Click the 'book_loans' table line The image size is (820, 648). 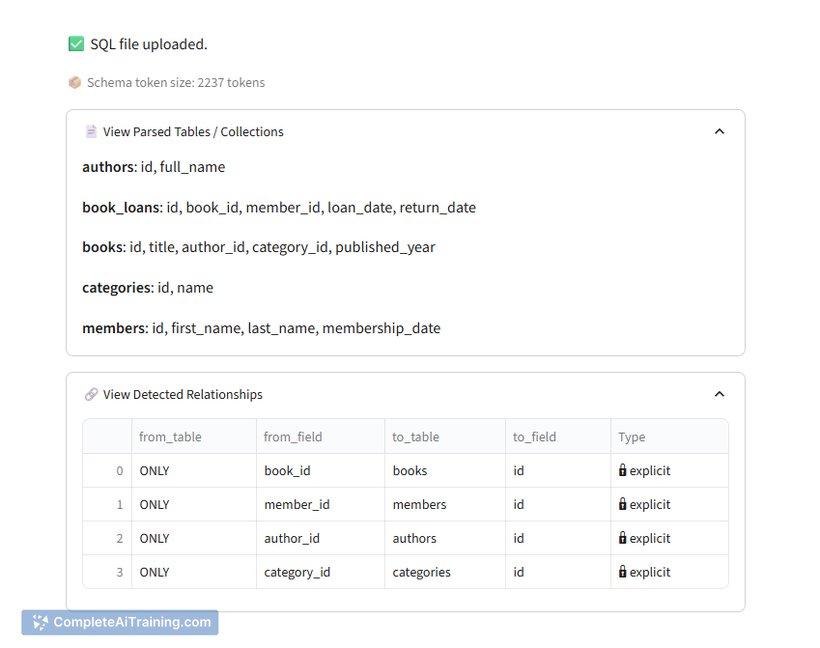(279, 208)
